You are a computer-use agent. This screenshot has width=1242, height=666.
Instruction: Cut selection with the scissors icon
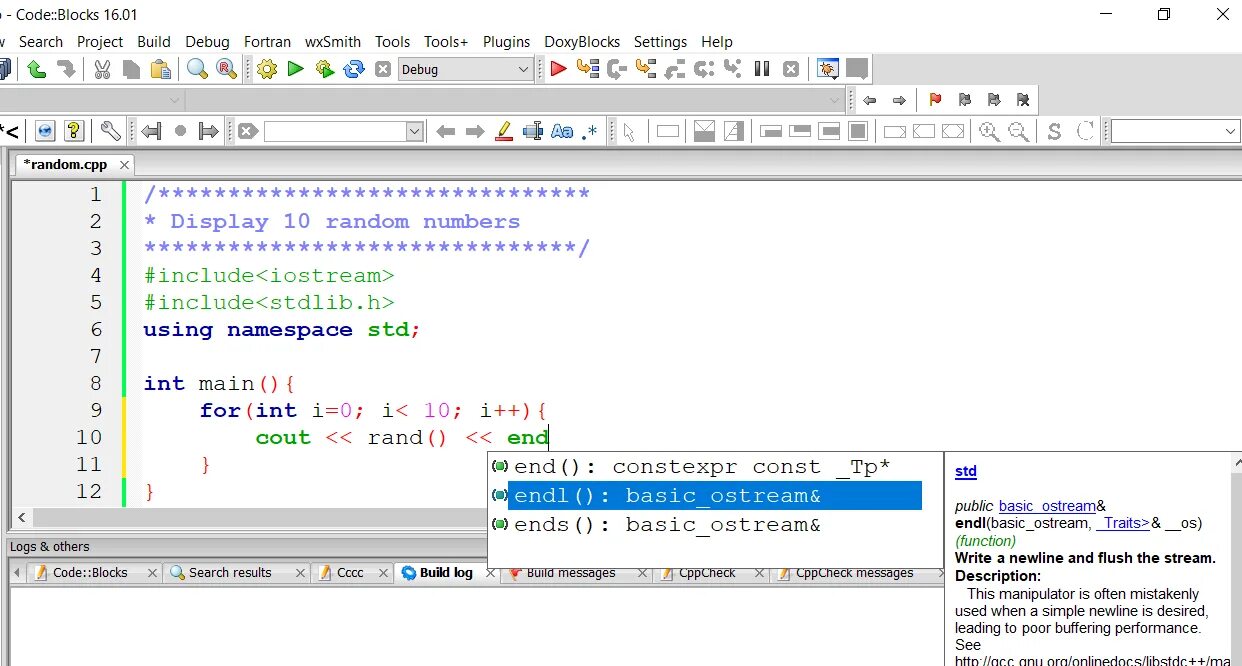(102, 69)
